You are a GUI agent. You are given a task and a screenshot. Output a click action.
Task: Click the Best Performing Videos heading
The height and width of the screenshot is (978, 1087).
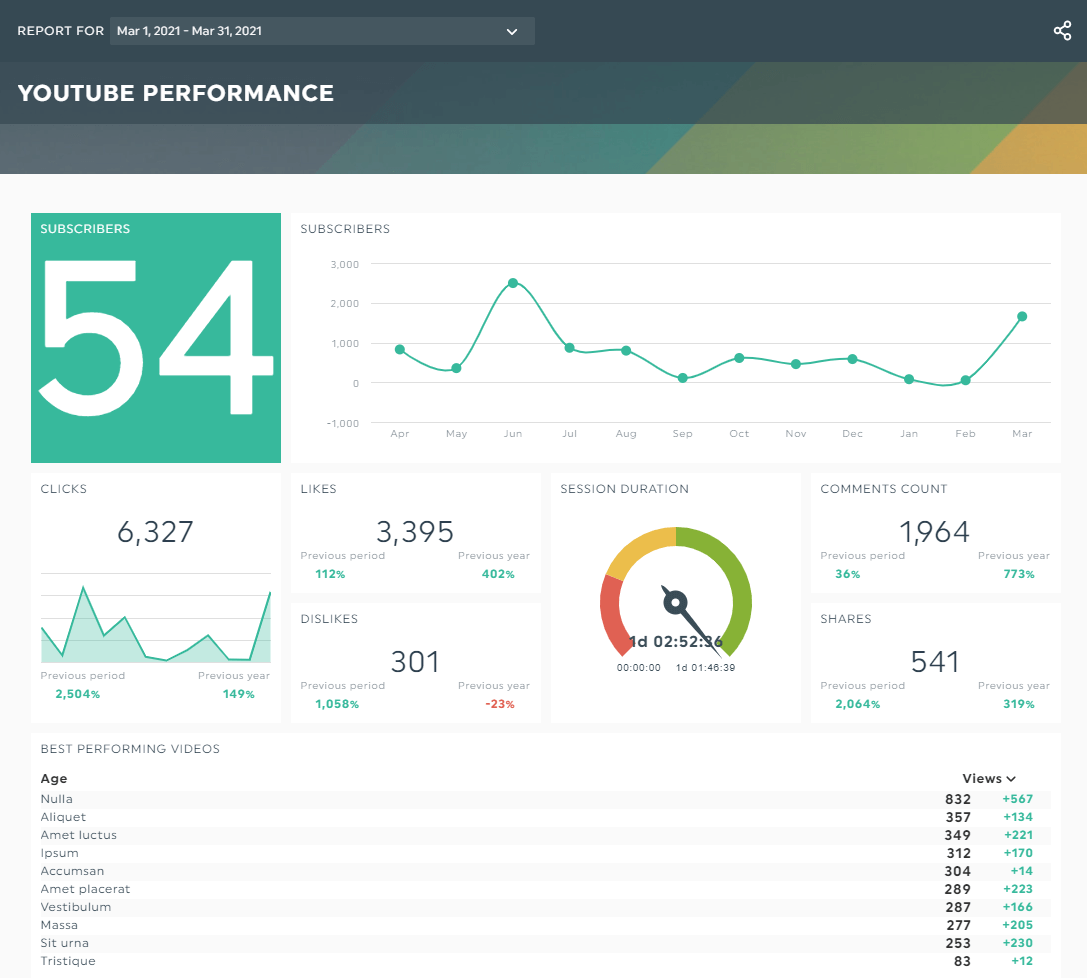130,749
